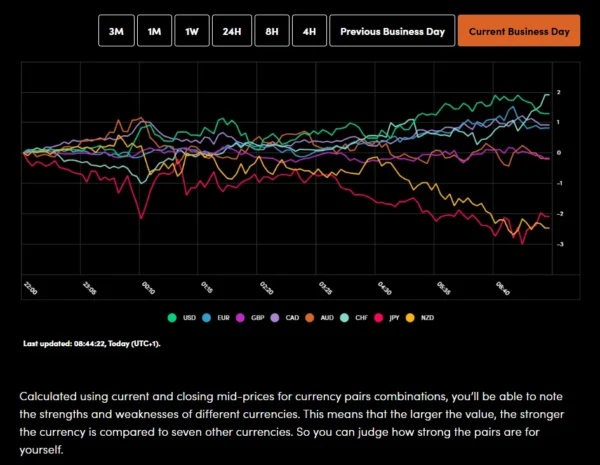Open Previous Business Day view
This screenshot has height=465, width=600.
coord(391,31)
